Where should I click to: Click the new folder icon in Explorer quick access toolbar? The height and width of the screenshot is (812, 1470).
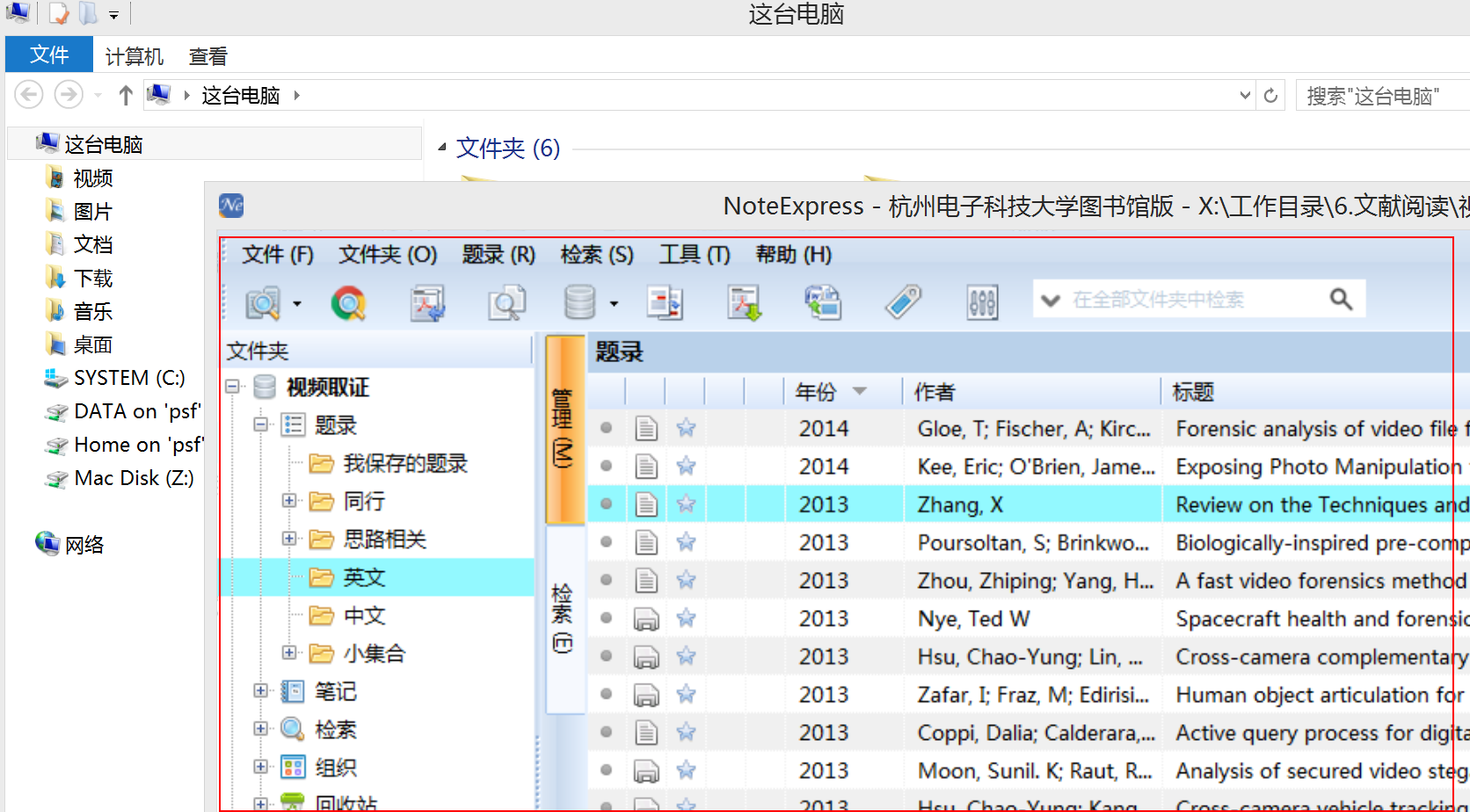pos(88,13)
